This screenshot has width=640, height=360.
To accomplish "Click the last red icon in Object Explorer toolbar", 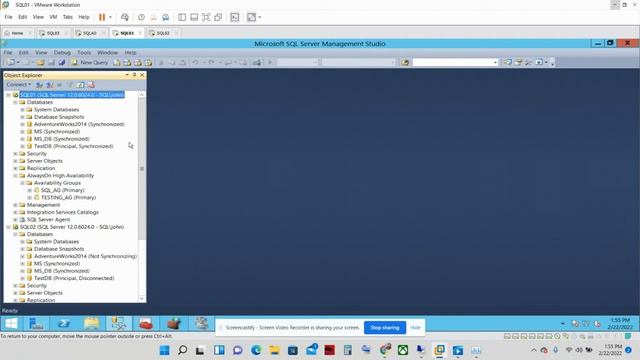I will (91, 85).
